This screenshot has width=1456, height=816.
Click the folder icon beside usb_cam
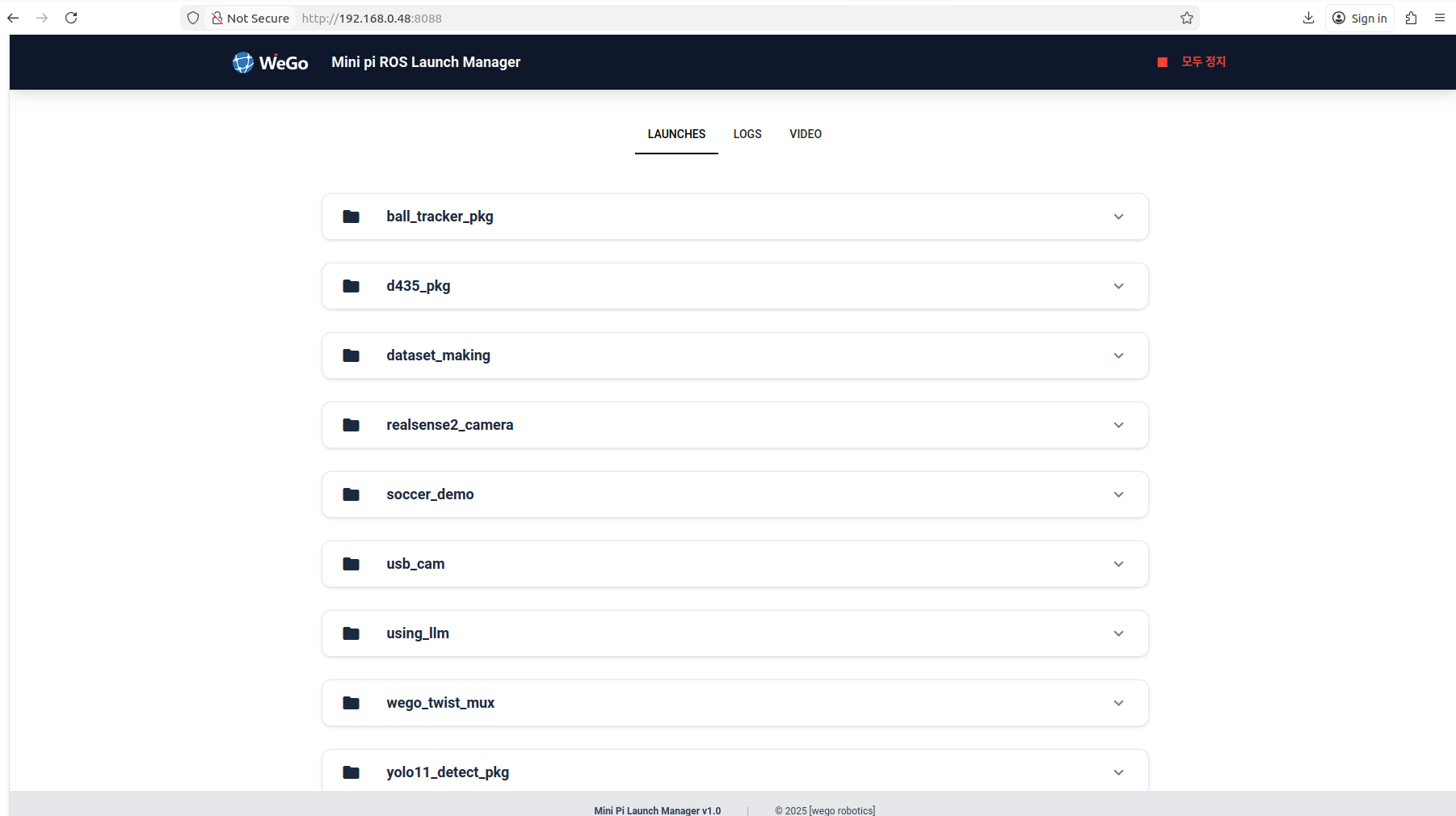[x=351, y=564]
